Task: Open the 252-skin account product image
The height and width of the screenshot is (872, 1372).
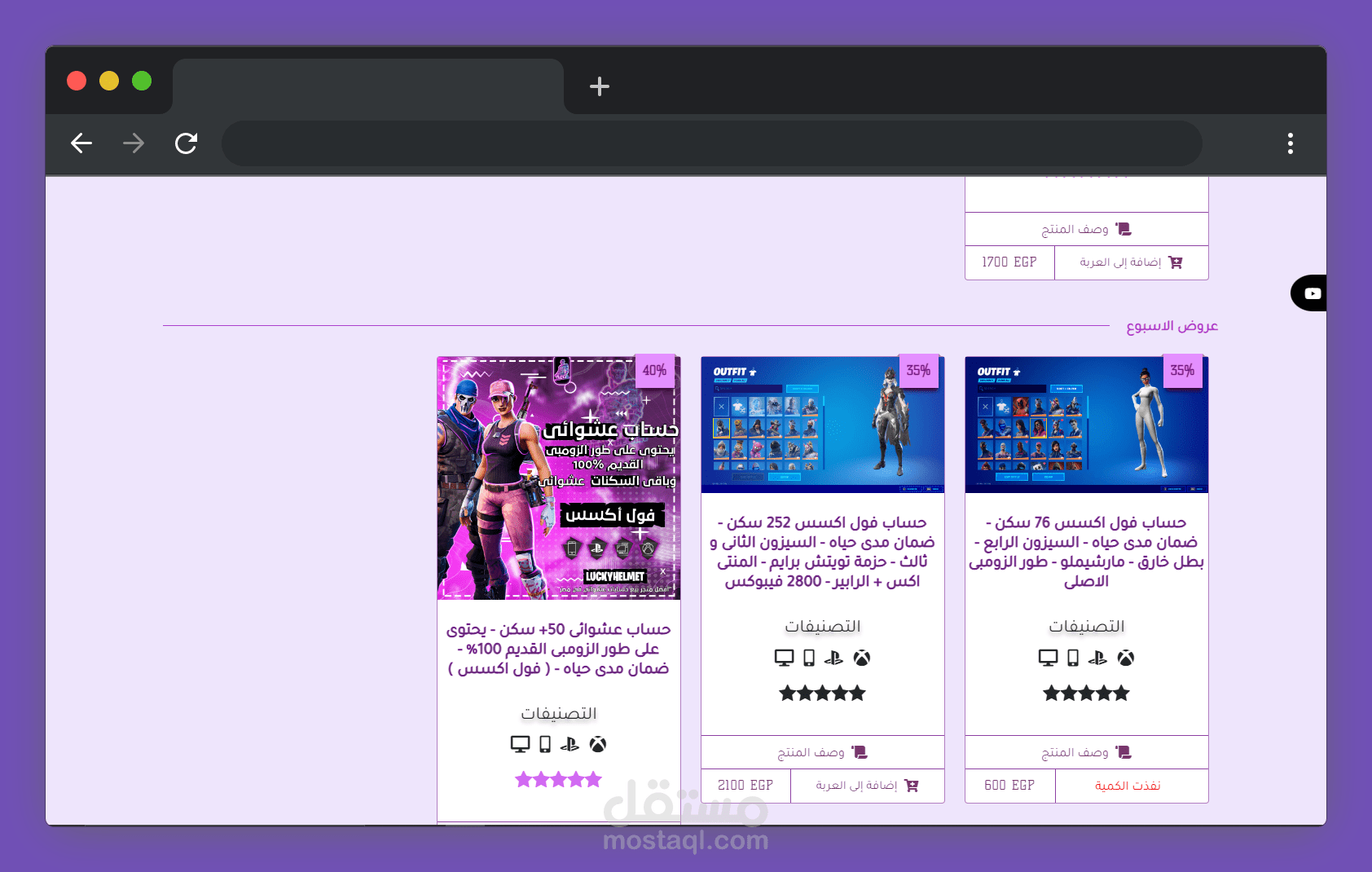Action: [x=823, y=425]
